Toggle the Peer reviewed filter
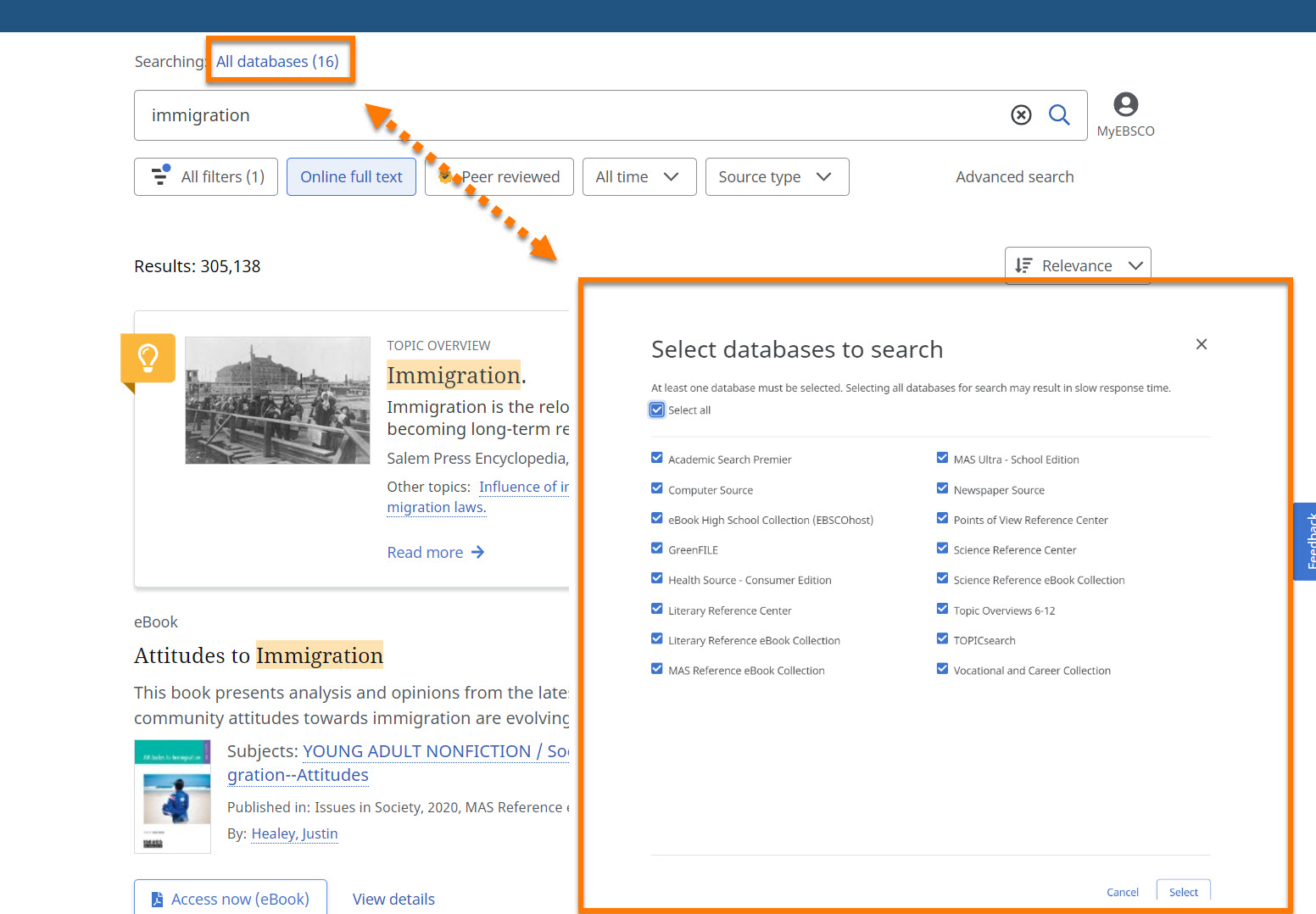The image size is (1316, 914). tap(499, 176)
